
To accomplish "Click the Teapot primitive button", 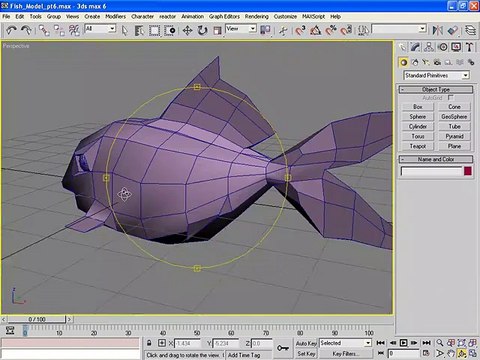I will (x=418, y=146).
